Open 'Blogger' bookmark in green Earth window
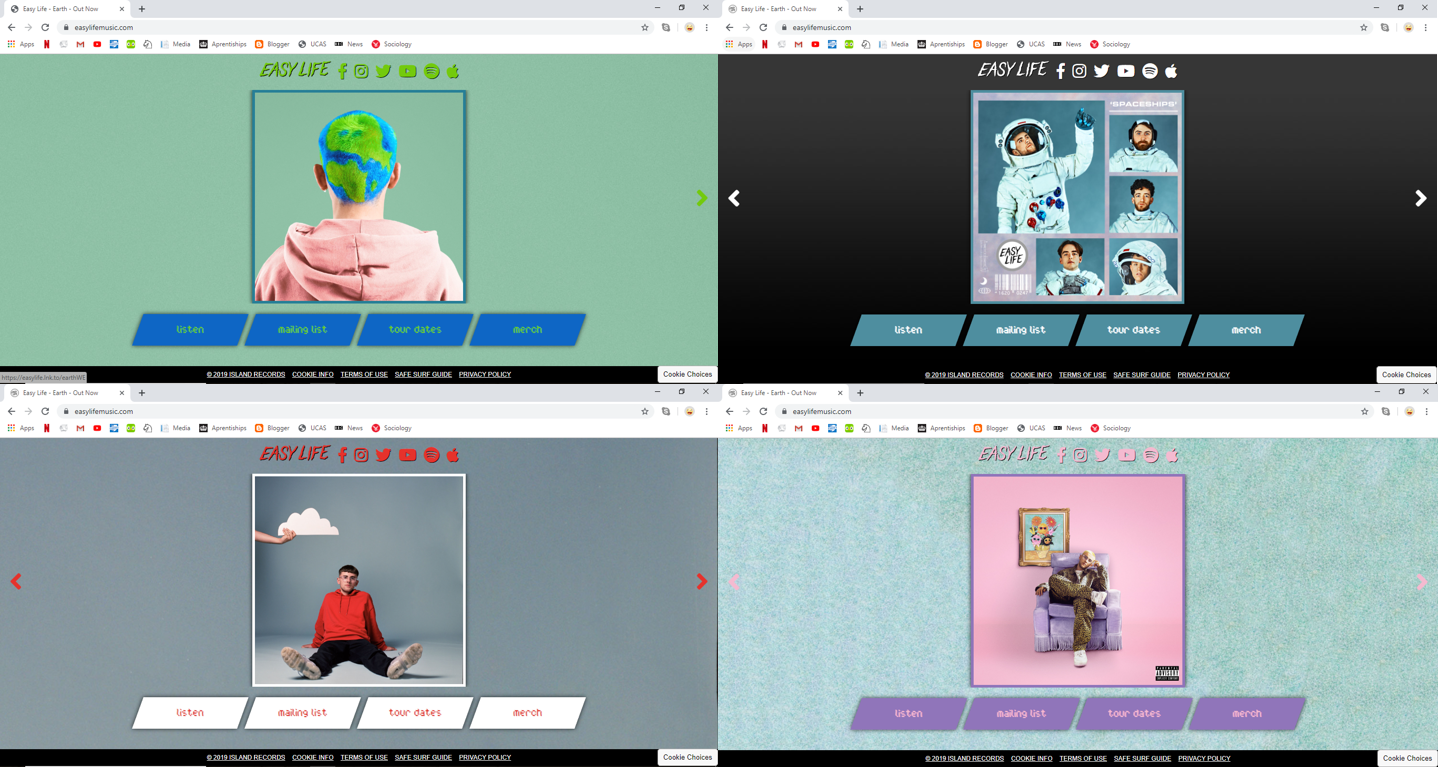 (x=272, y=44)
